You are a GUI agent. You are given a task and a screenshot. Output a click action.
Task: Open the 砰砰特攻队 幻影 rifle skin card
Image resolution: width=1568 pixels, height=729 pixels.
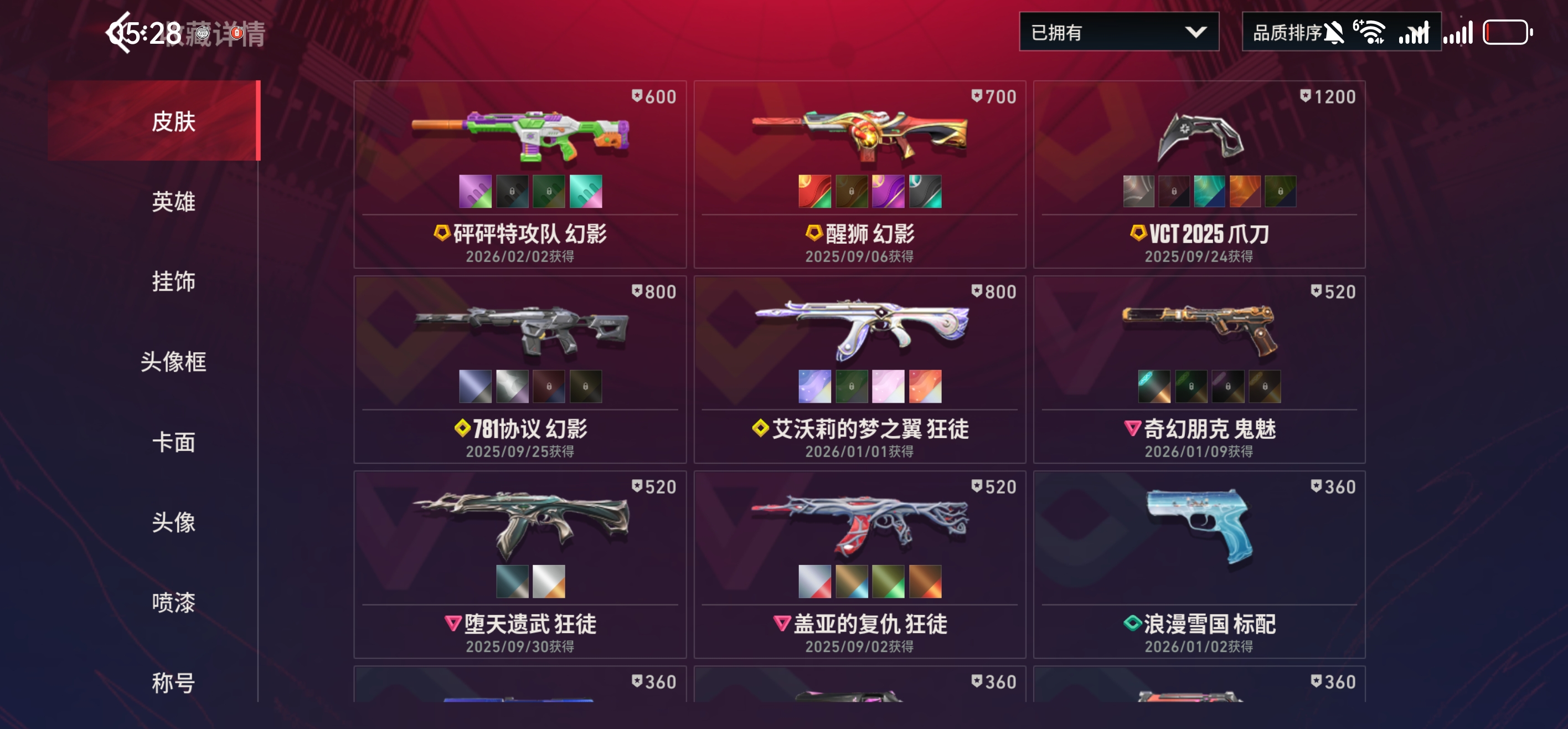[520, 174]
